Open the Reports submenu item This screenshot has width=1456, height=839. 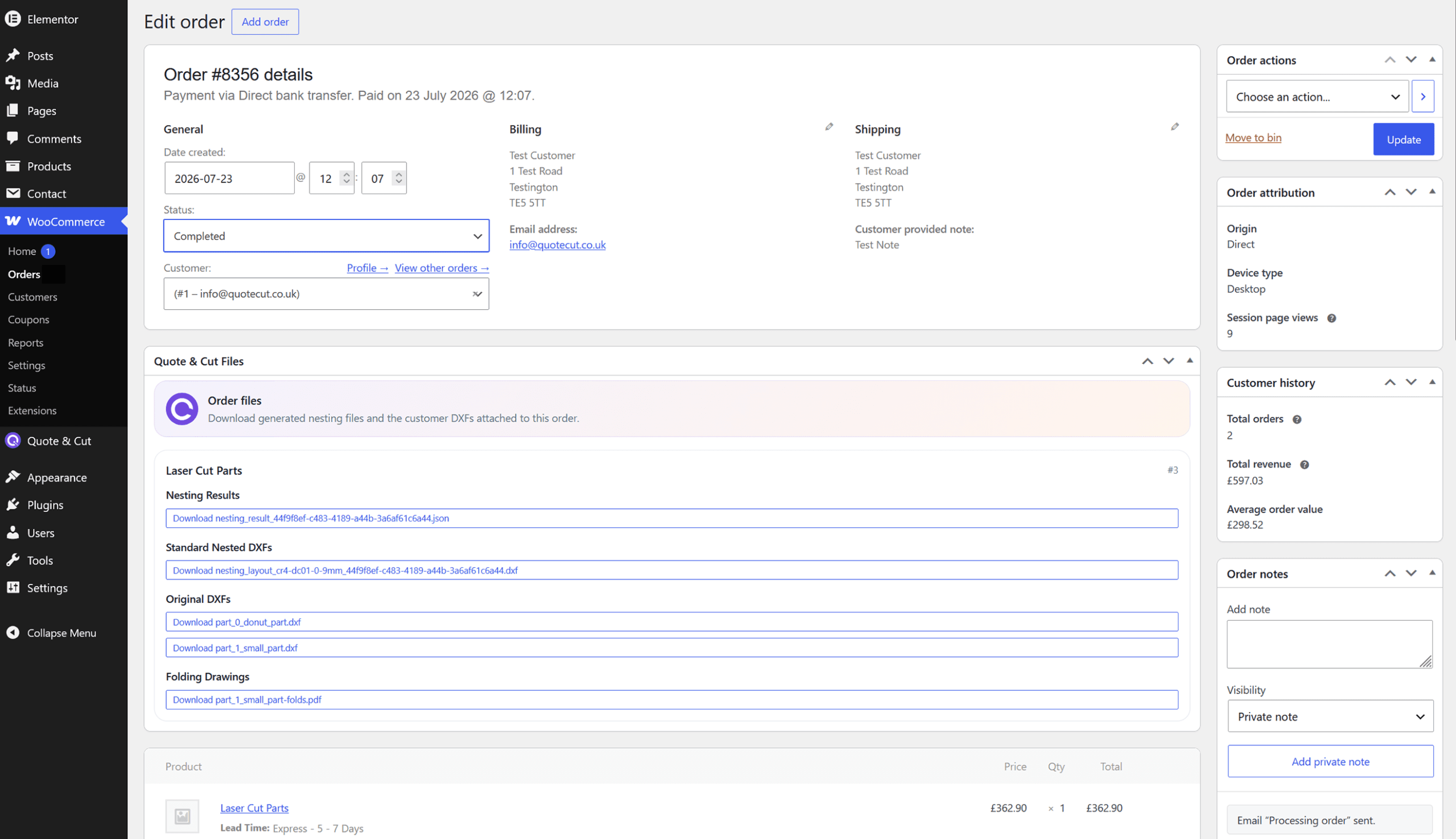tap(26, 343)
